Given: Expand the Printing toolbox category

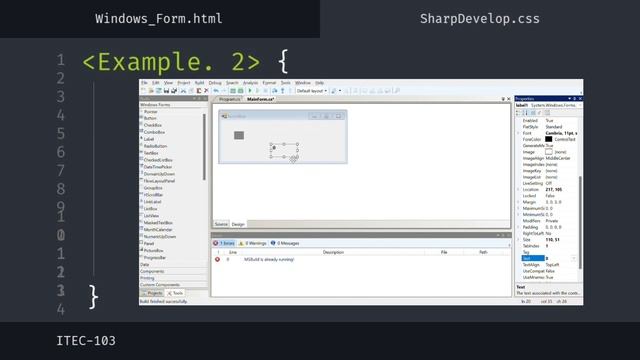Looking at the screenshot, I should click(x=173, y=278).
